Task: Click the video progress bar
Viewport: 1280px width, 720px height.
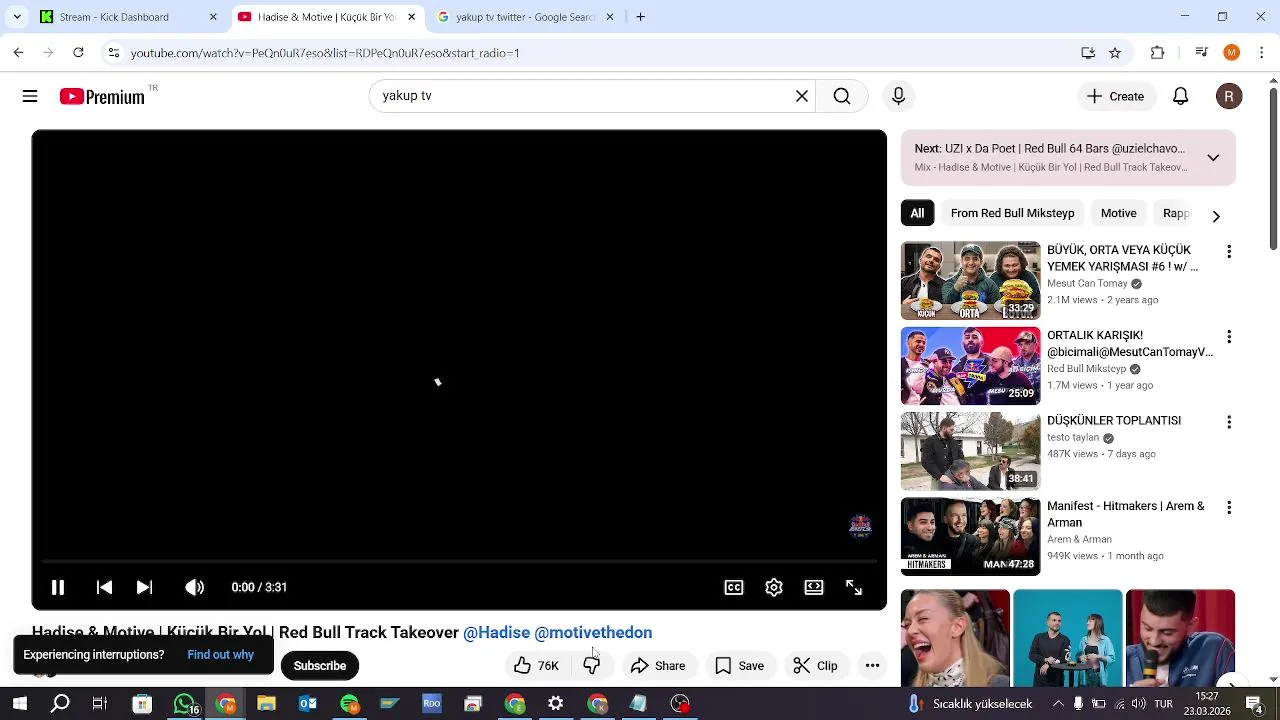Action: coord(459,562)
